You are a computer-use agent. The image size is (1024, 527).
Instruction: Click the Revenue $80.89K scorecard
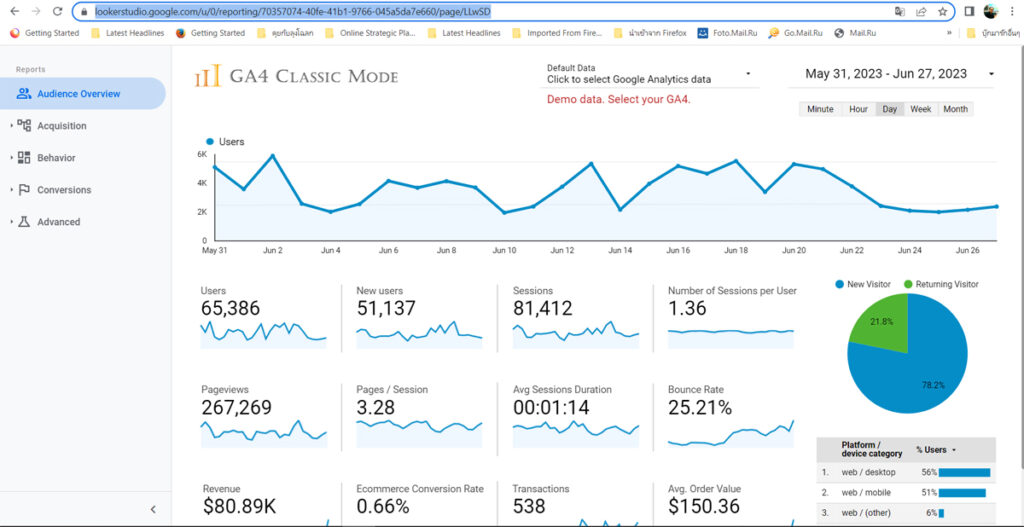[264, 503]
